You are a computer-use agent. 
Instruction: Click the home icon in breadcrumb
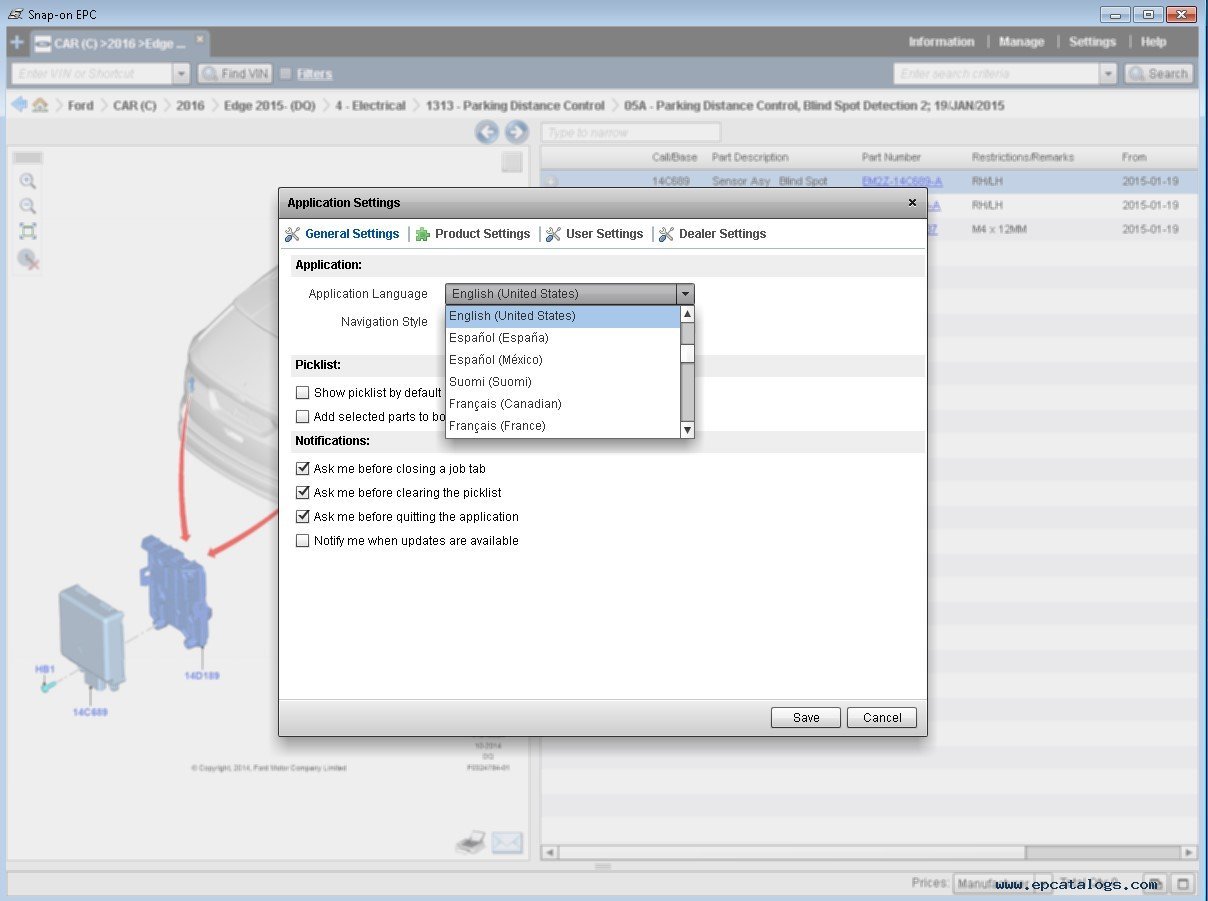coord(40,105)
